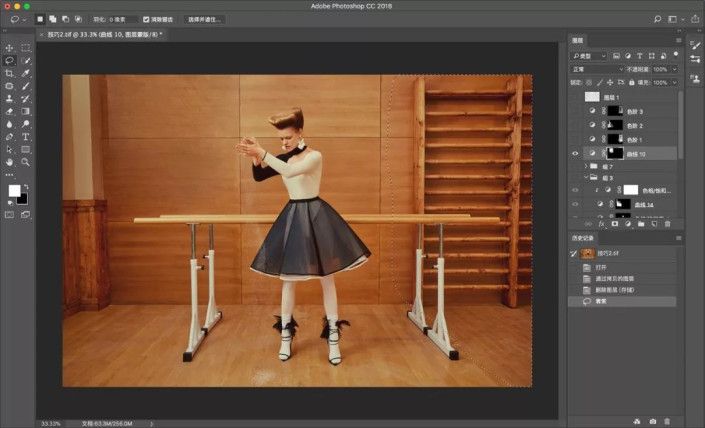Select the Crop tool

coord(9,73)
